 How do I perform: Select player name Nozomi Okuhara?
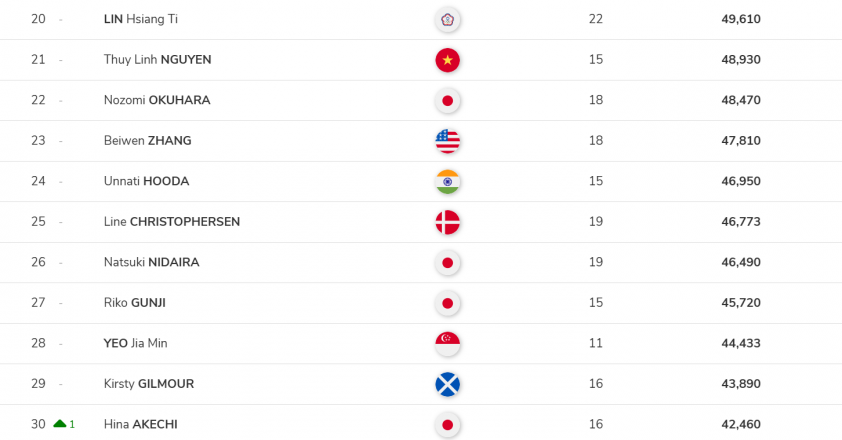click(157, 100)
